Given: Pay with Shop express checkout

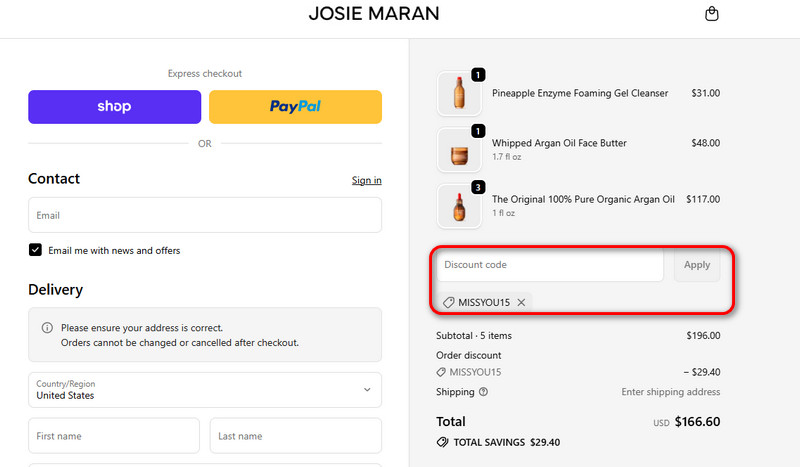Looking at the screenshot, I should pos(114,107).
